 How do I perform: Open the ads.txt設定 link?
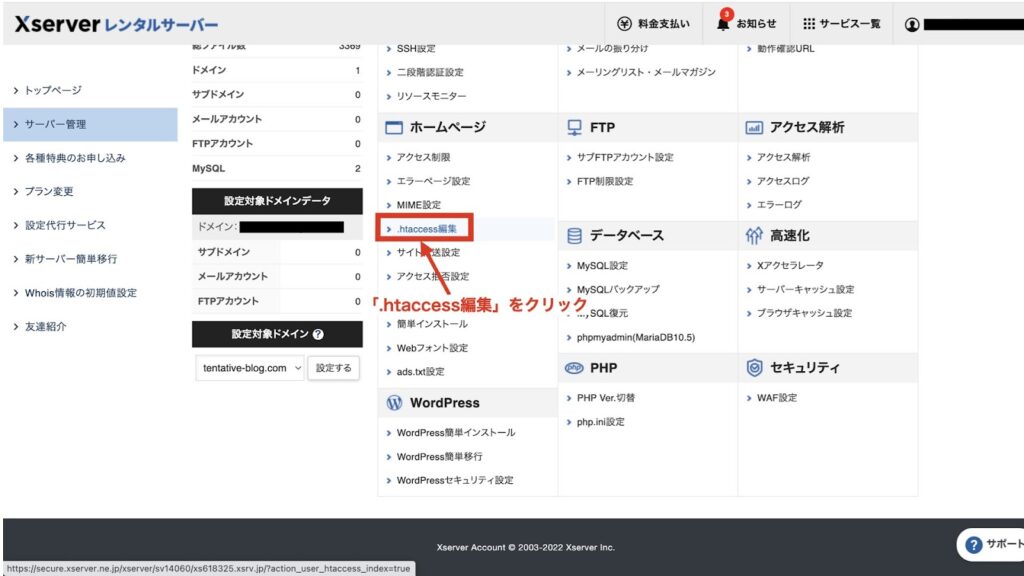pyautogui.click(x=420, y=372)
